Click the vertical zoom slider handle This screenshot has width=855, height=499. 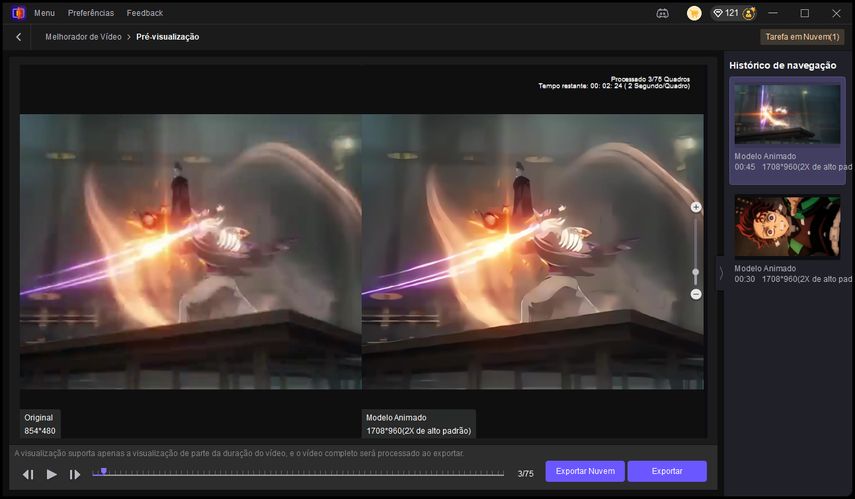[x=695, y=272]
